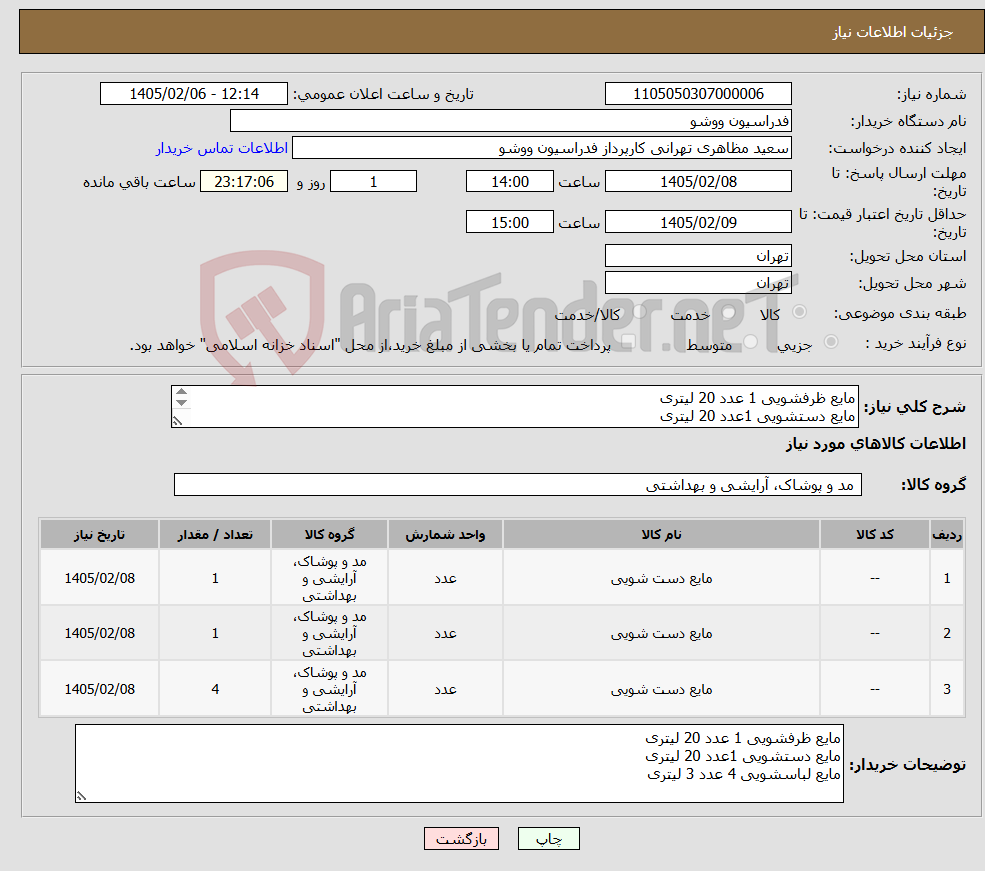Viewport: 985px width, 871px height.
Task: Click scroll up arrow in شرح کلی نیاز box
Action: pyautogui.click(x=182, y=392)
